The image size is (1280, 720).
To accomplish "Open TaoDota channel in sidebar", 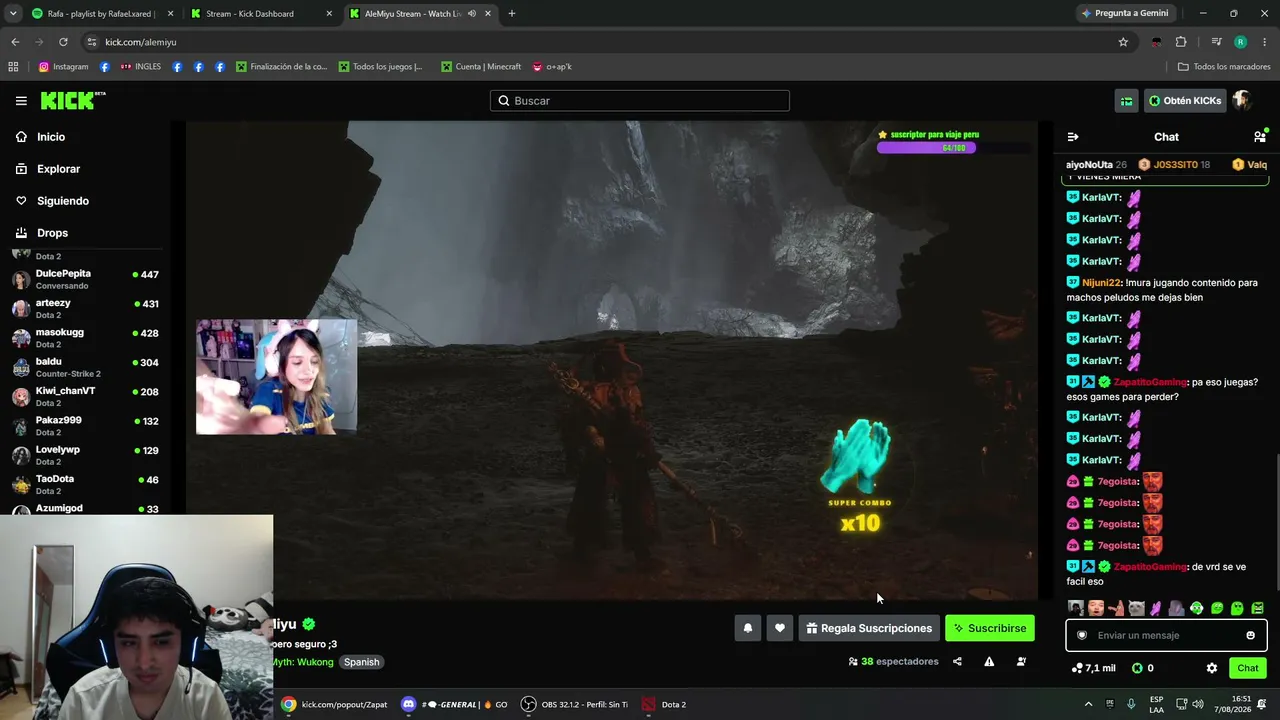I will tap(85, 484).
